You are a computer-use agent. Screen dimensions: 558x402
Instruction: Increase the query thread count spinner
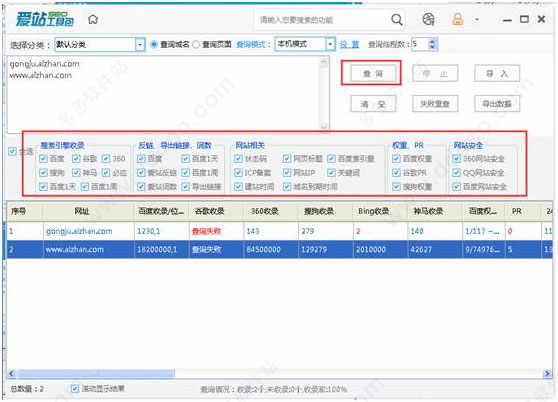[x=432, y=41]
